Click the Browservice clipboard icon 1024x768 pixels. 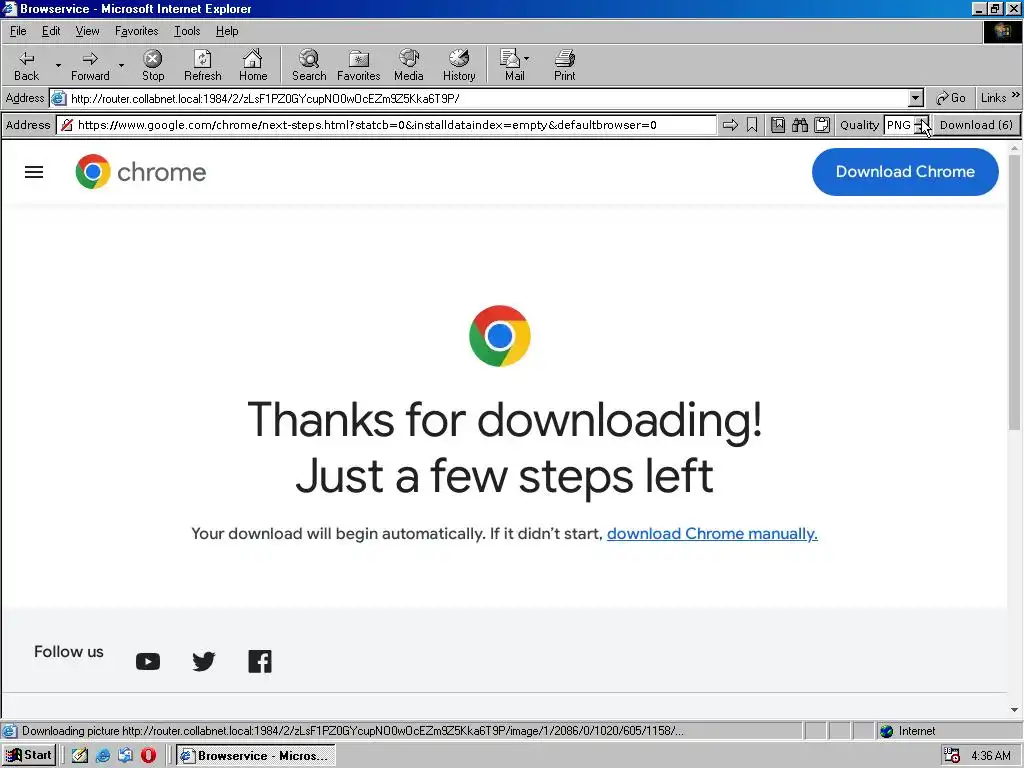tap(822, 125)
